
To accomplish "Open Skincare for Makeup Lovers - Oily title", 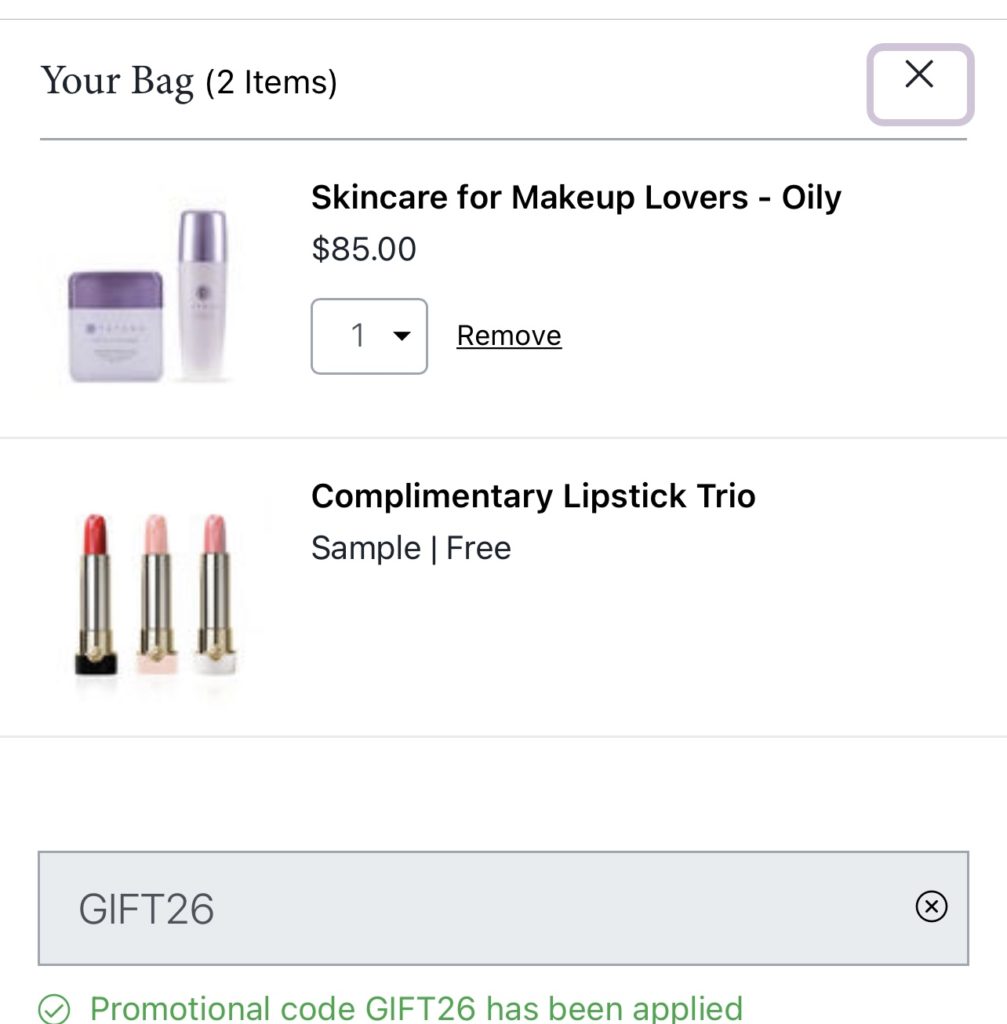I will point(576,197).
